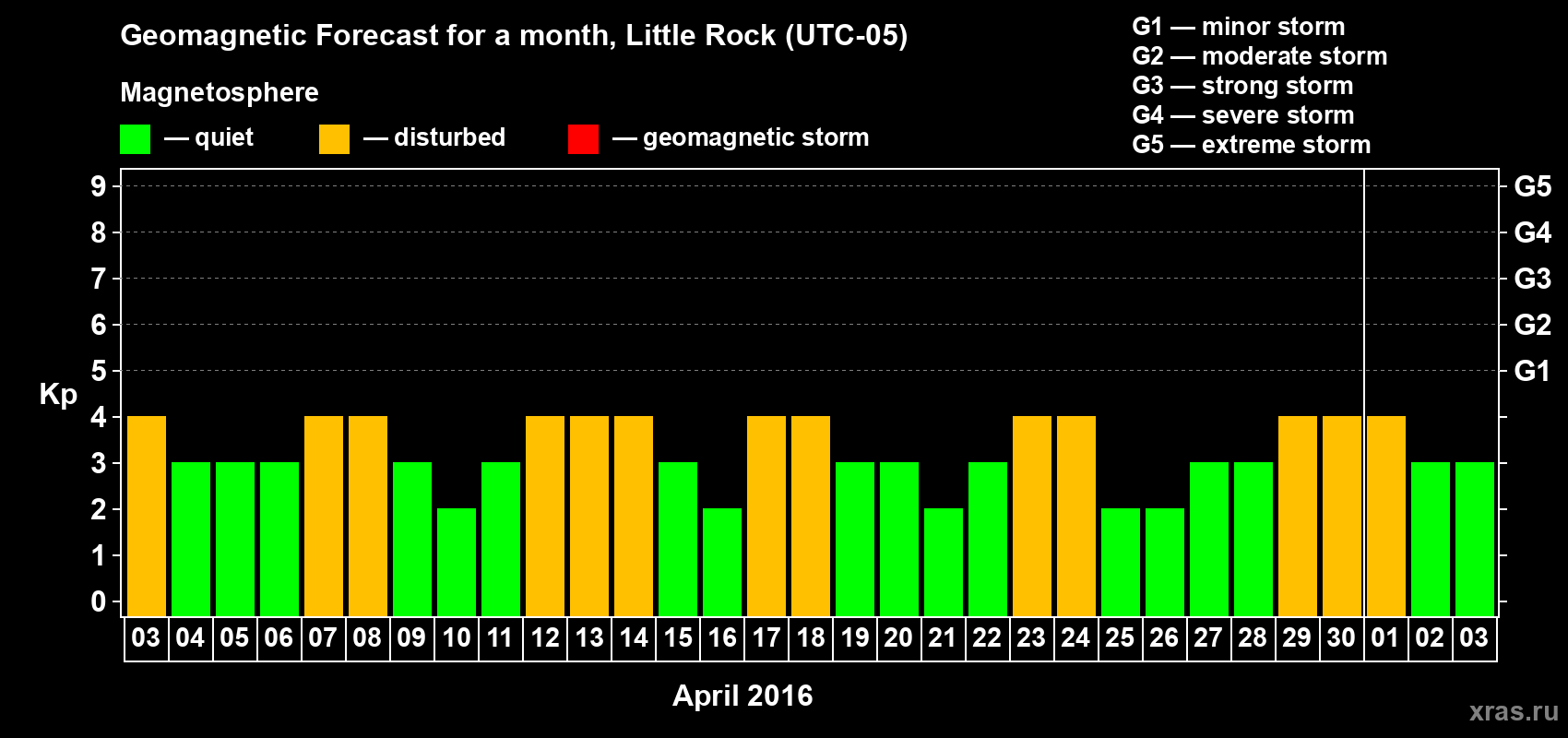The image size is (1568, 738).
Task: Click Kp axis value 9
Action: coord(99,186)
